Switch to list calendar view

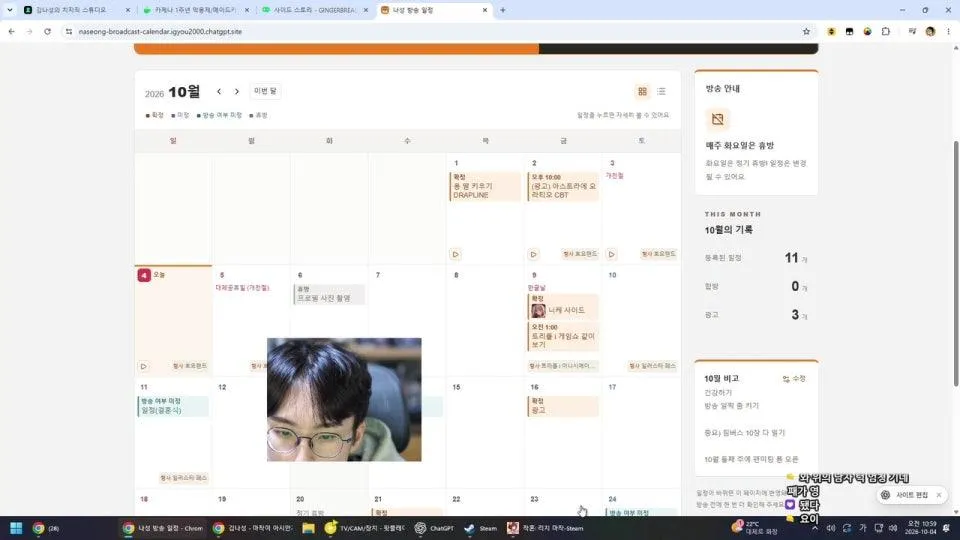click(x=661, y=91)
